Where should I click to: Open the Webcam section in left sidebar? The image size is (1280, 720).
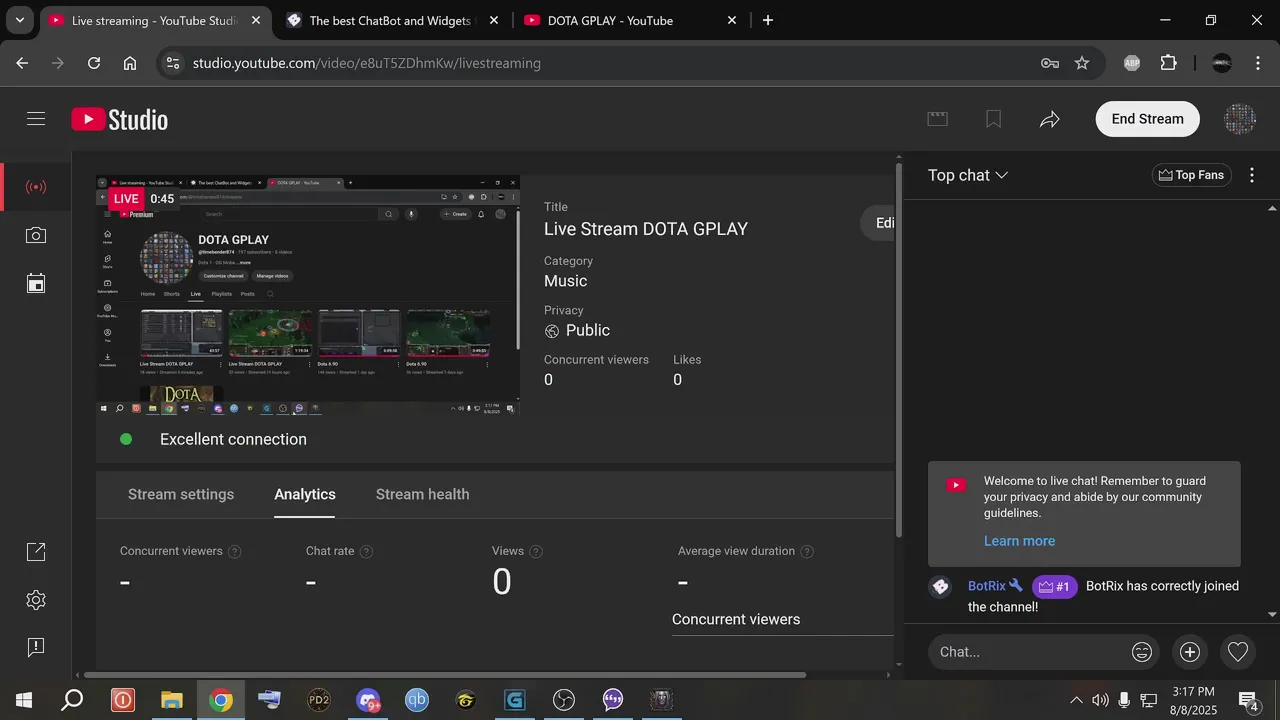tap(36, 235)
